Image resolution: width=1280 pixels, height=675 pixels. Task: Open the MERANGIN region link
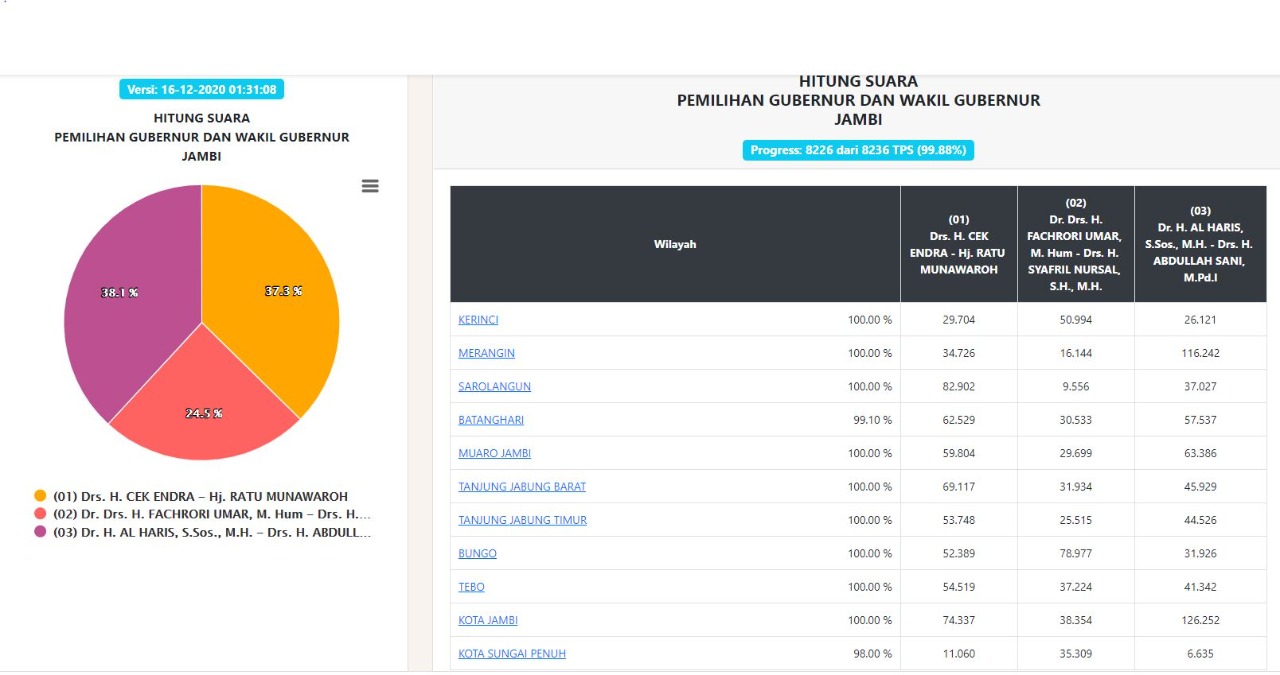click(x=486, y=353)
